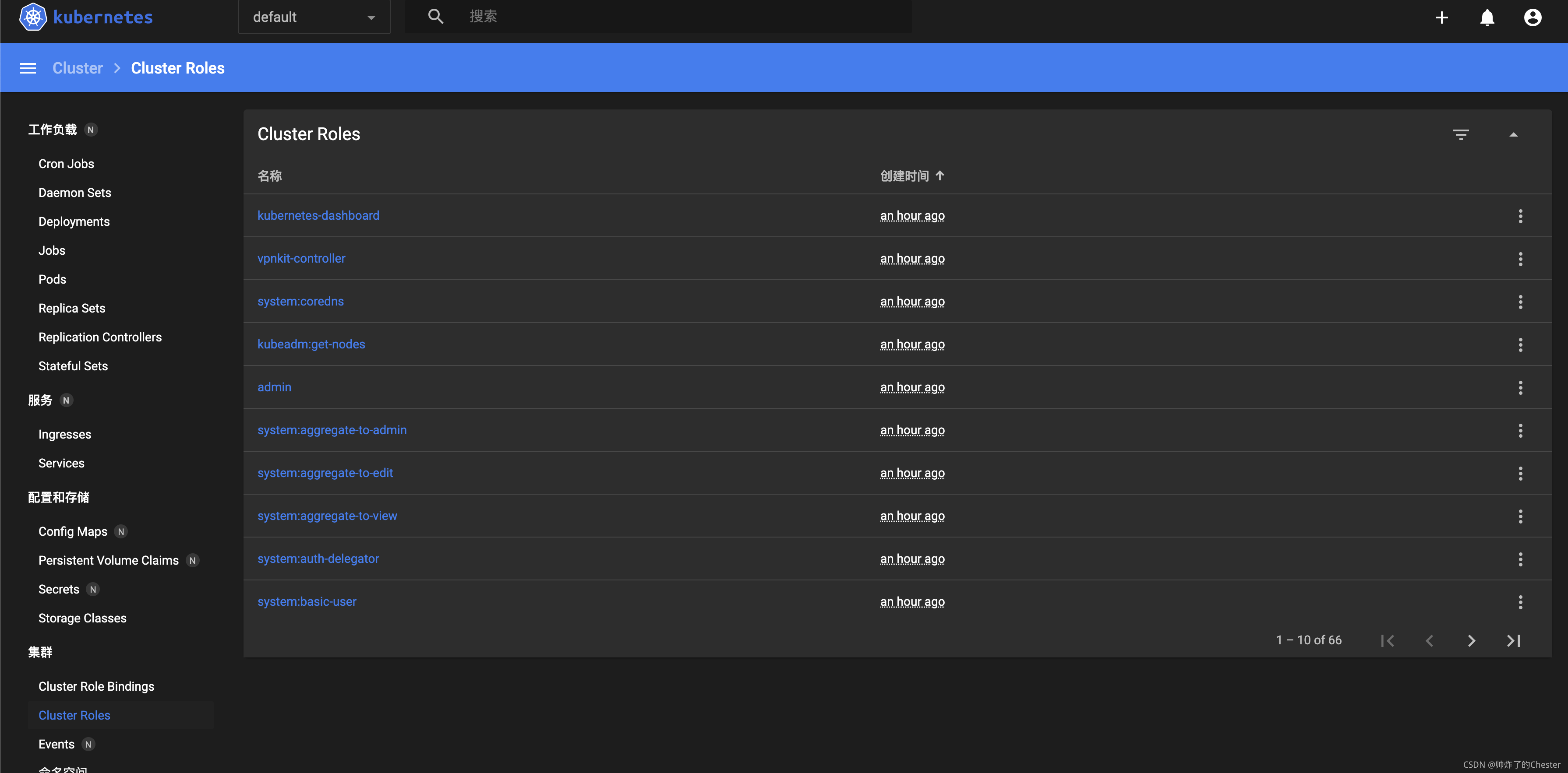Click the three-dot menu for kubernetes-dashboard
The width and height of the screenshot is (1568, 773).
(1520, 216)
